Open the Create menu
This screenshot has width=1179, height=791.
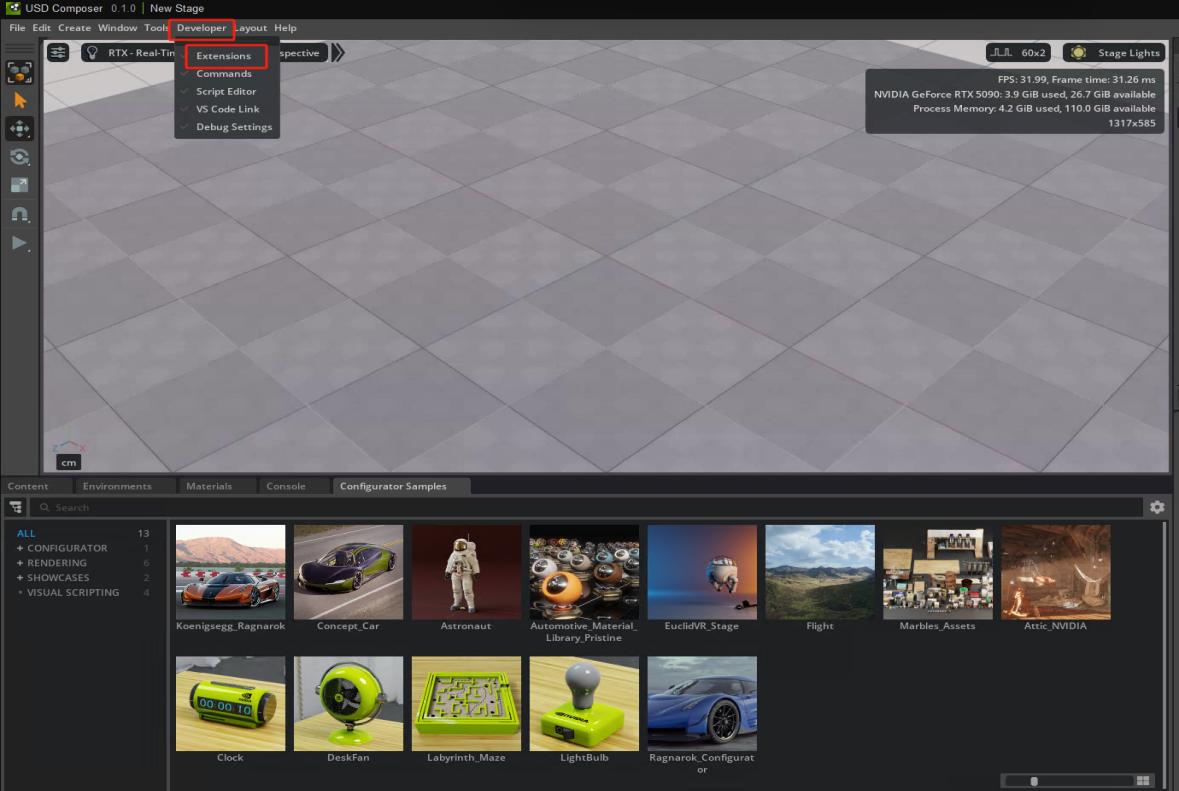(x=74, y=28)
